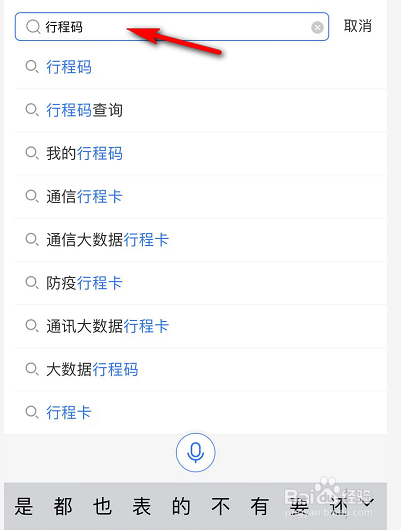
Task: Pick the candidate word 都
Action: pyautogui.click(x=63, y=506)
